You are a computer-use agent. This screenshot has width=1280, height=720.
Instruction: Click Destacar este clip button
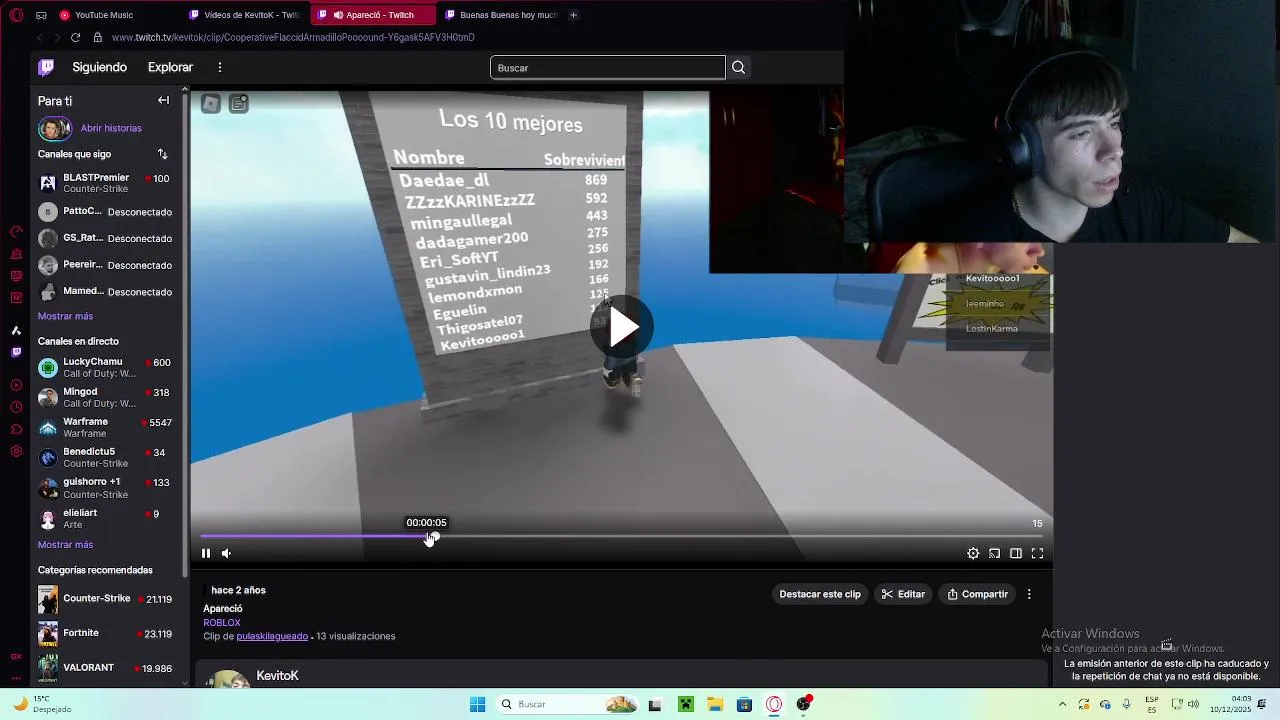coord(820,594)
